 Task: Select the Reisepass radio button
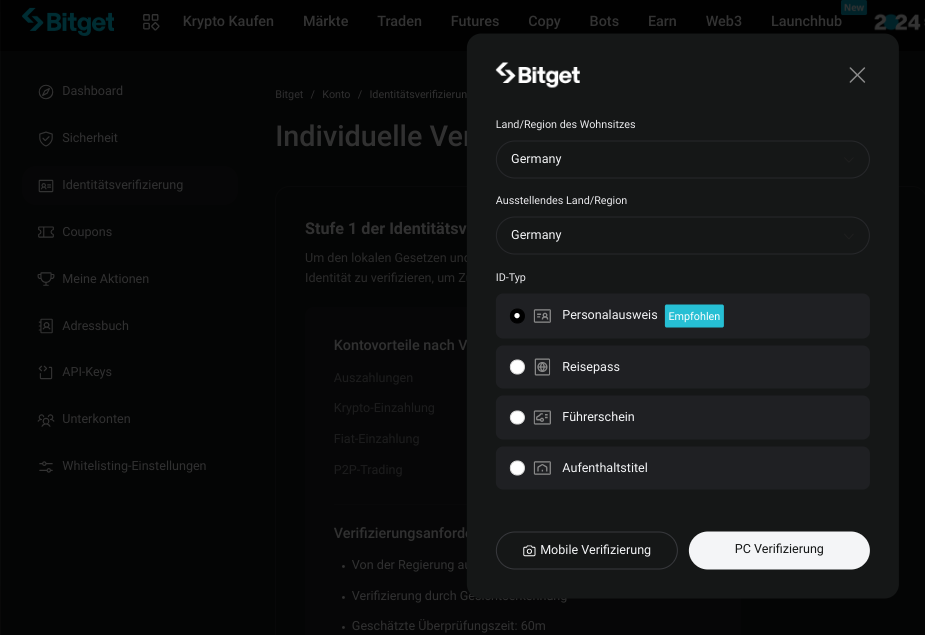[x=517, y=367]
